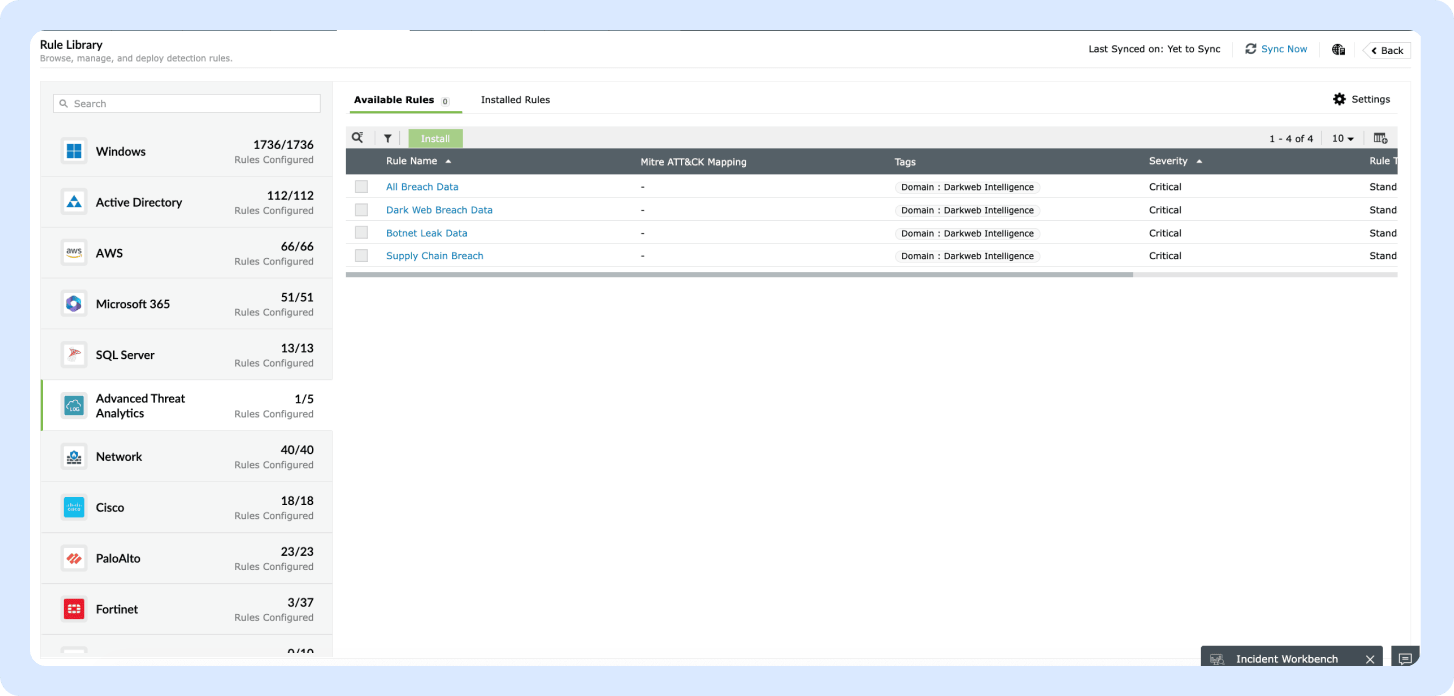Screen dimensions: 1454x696
Task: Click the Available Rules count badge
Action: pyautogui.click(x=445, y=101)
